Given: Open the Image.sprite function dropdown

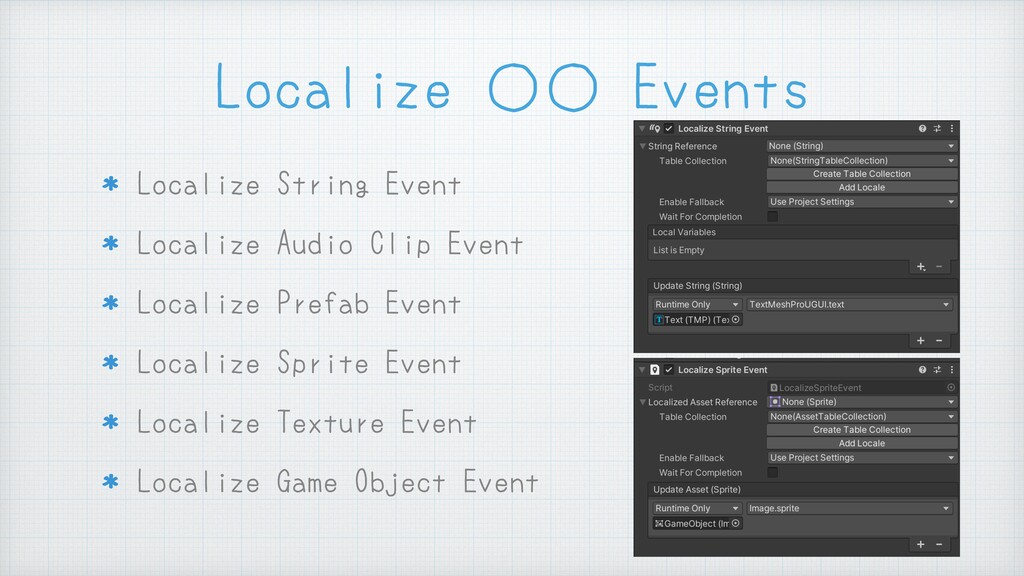Looking at the screenshot, I should 849,508.
